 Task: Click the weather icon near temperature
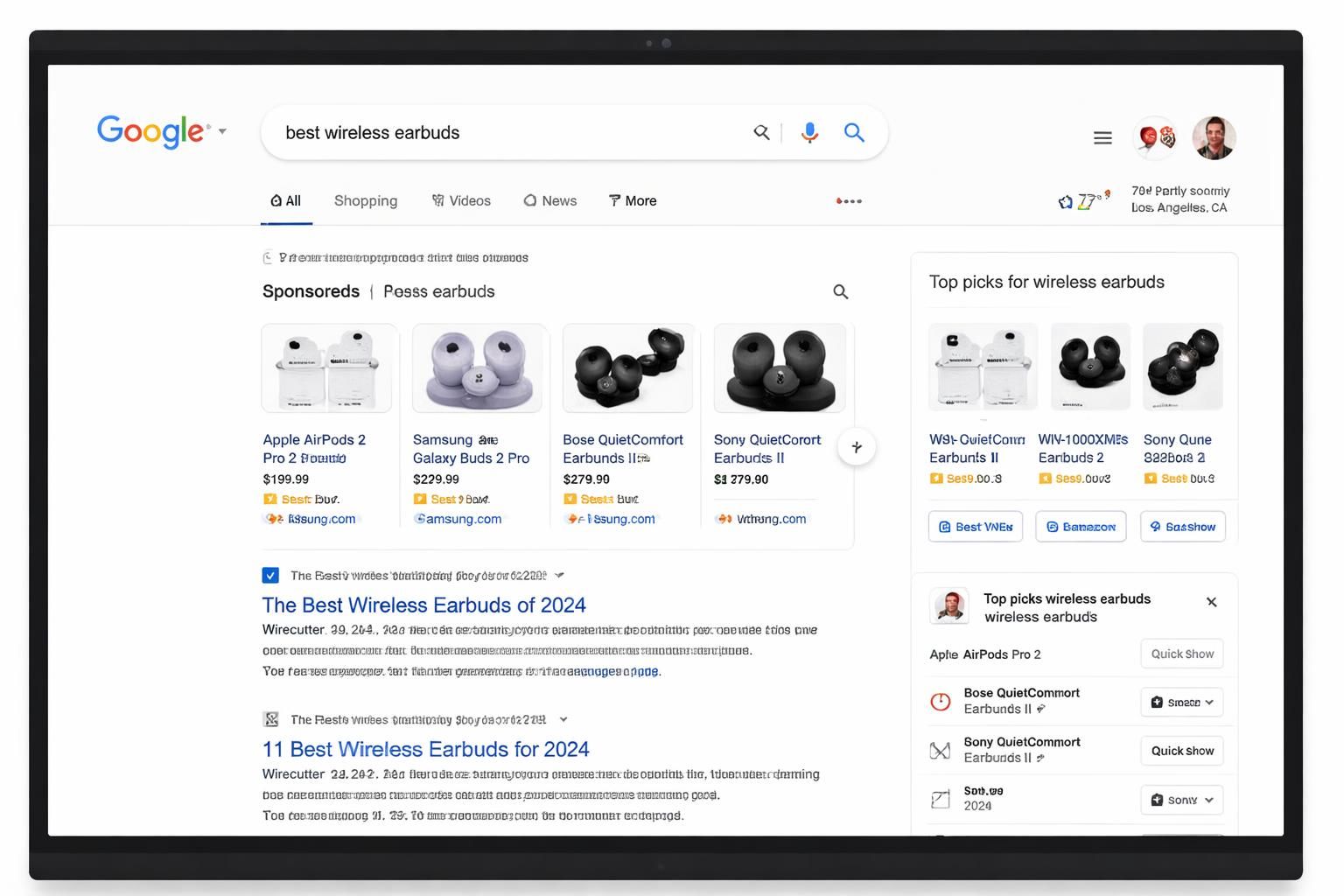pos(1065,202)
